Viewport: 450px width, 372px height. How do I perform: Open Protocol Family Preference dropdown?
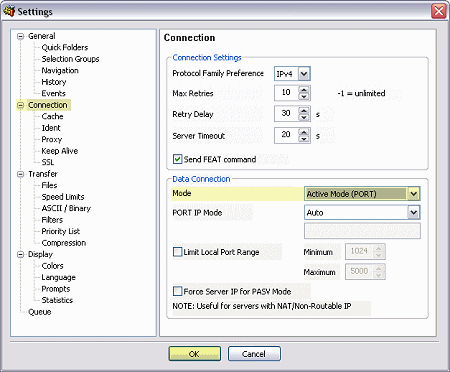point(304,74)
